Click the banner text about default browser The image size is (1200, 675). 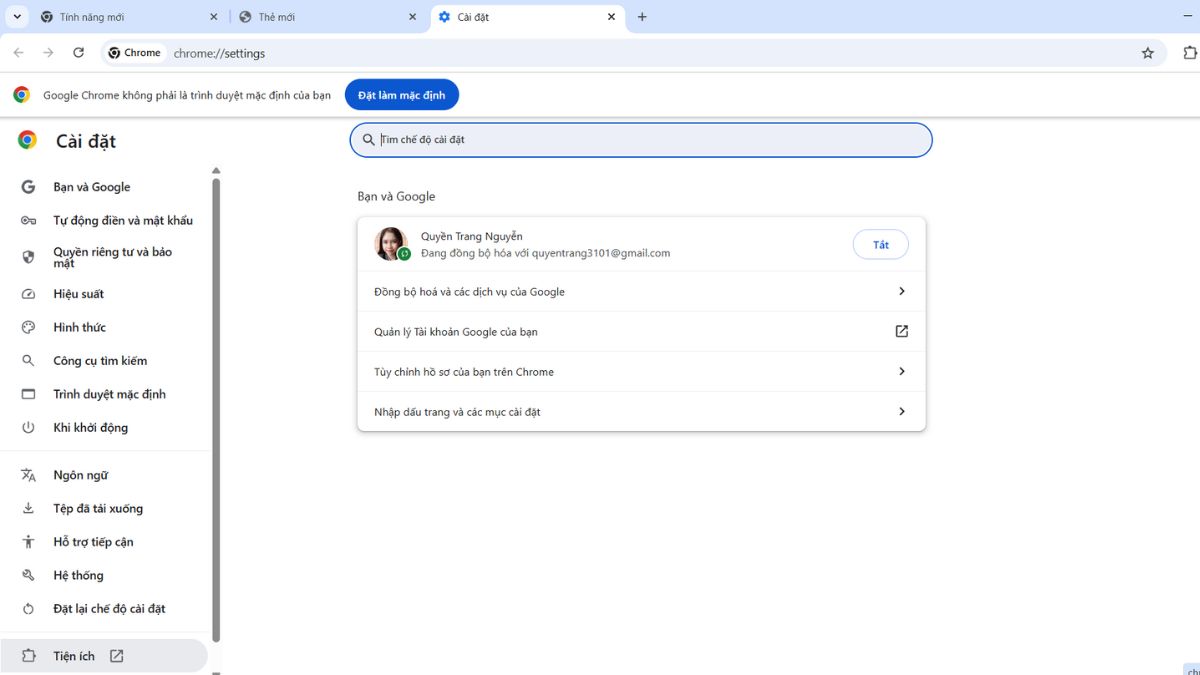click(187, 96)
